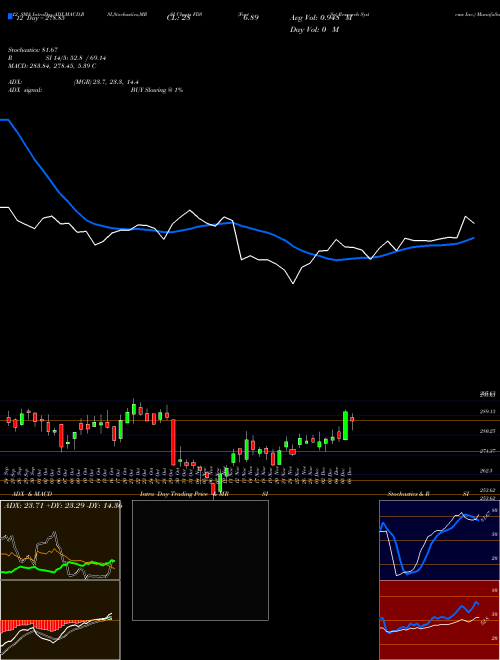Click the 280.25 price axis label
The width and height of the screenshot is (500, 660).
pyautogui.click(x=487, y=431)
